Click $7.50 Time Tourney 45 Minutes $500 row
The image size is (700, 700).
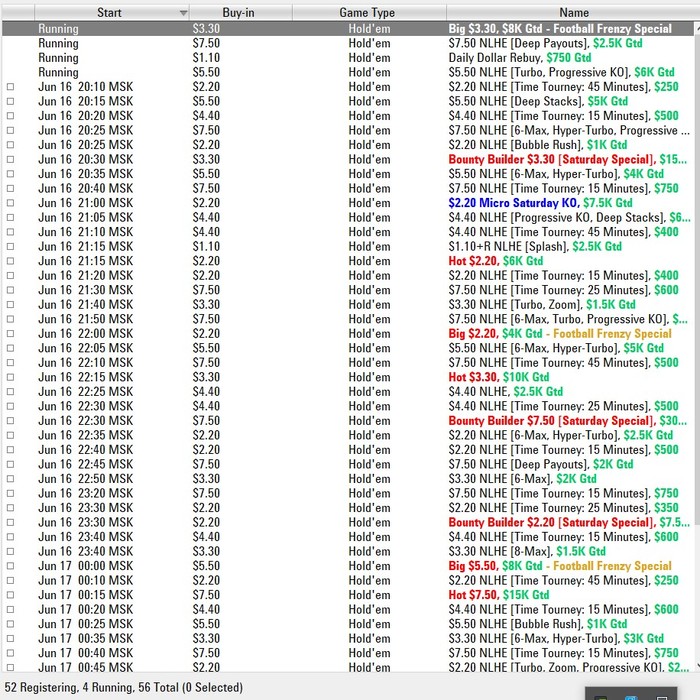[348, 362]
